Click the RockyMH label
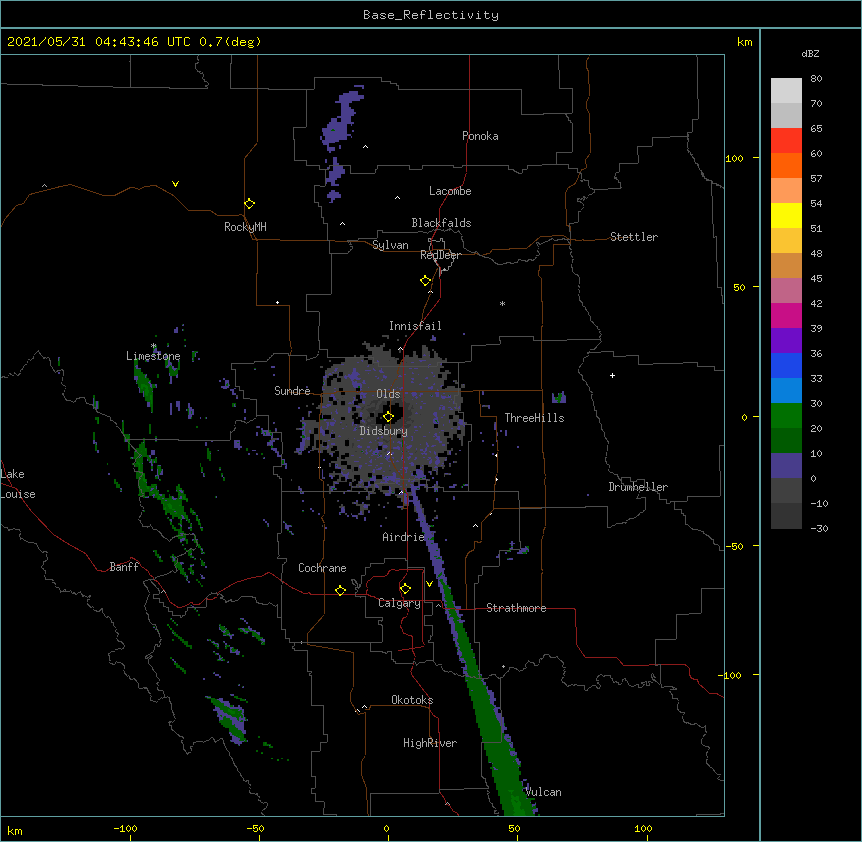 pyautogui.click(x=245, y=227)
